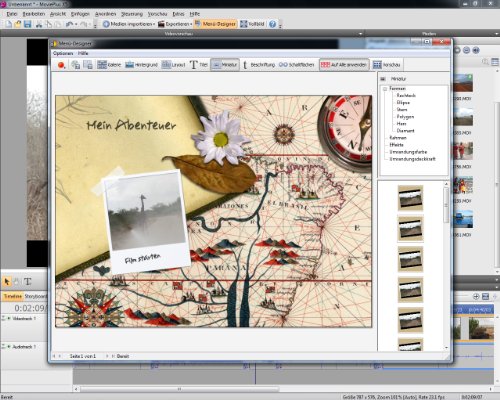Viewport: 500px width, 400px height.
Task: Click the Schaltflächen toolbar icon
Action: point(297,65)
